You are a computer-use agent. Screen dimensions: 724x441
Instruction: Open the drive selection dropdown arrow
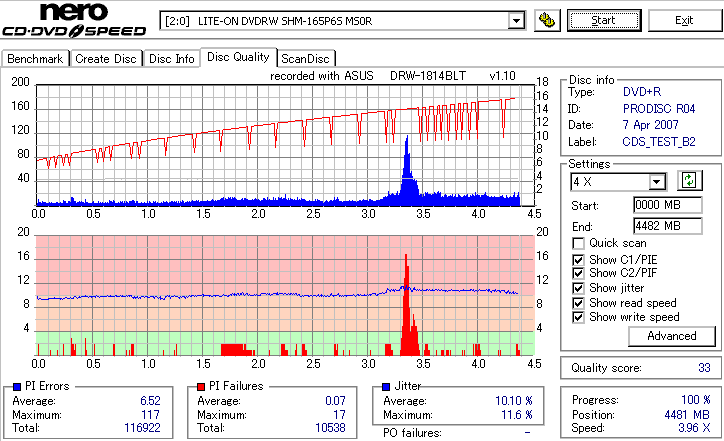pyautogui.click(x=516, y=21)
